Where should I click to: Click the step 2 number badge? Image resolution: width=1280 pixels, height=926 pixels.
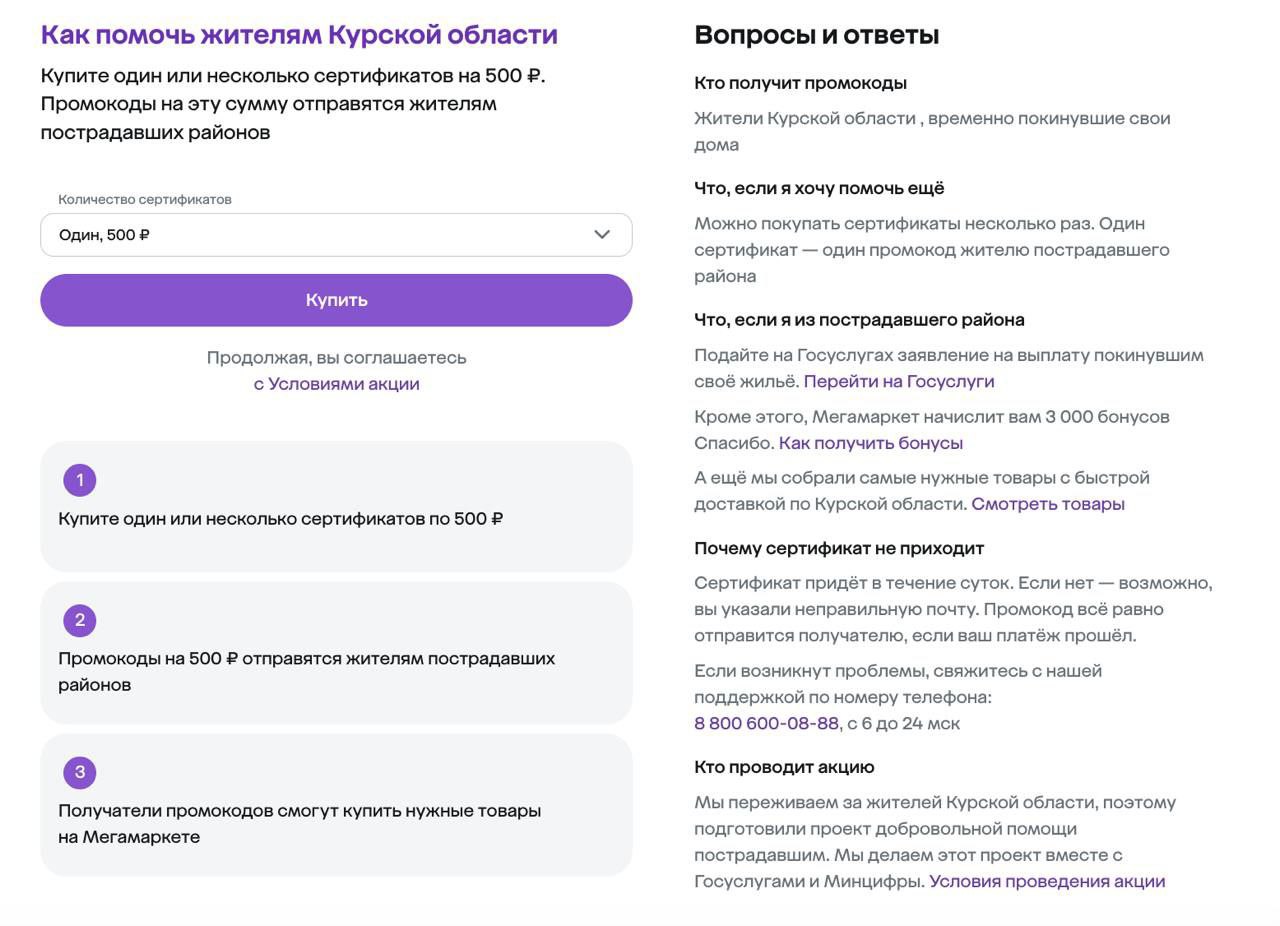pyautogui.click(x=80, y=620)
